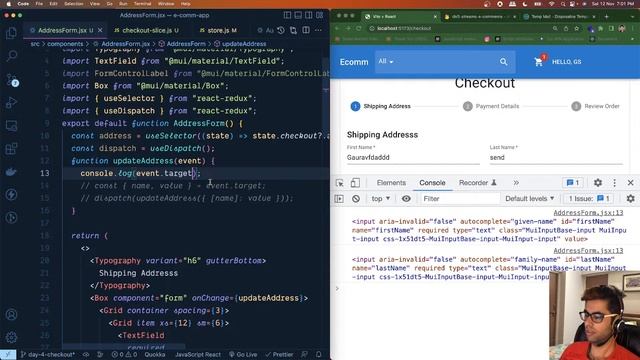Open the Selection menu in menu bar
The height and width of the screenshot is (360, 640).
tap(74, 4)
